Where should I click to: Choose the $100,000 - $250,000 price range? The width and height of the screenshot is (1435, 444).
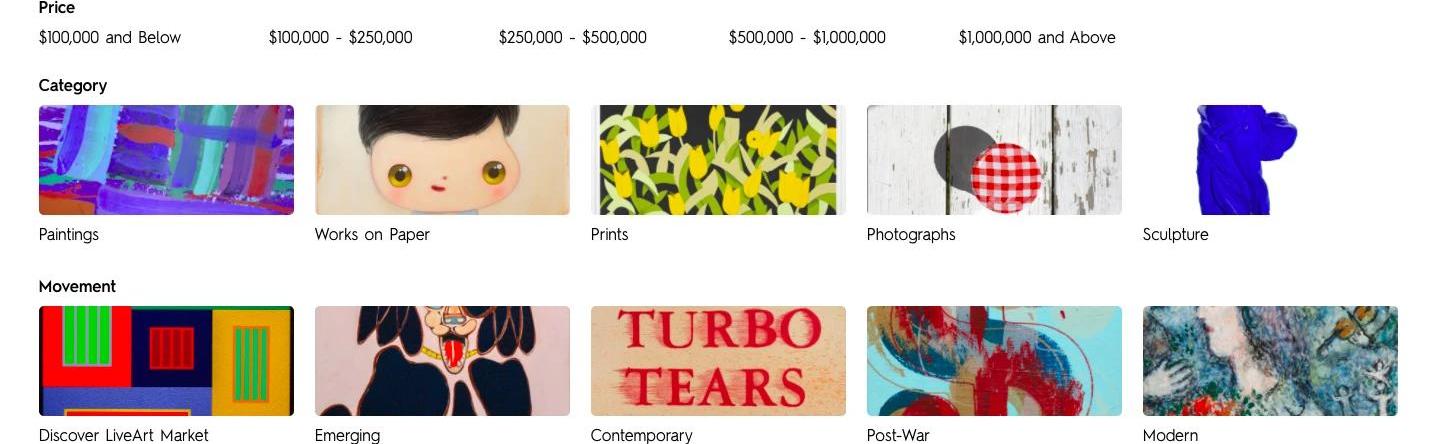point(341,38)
